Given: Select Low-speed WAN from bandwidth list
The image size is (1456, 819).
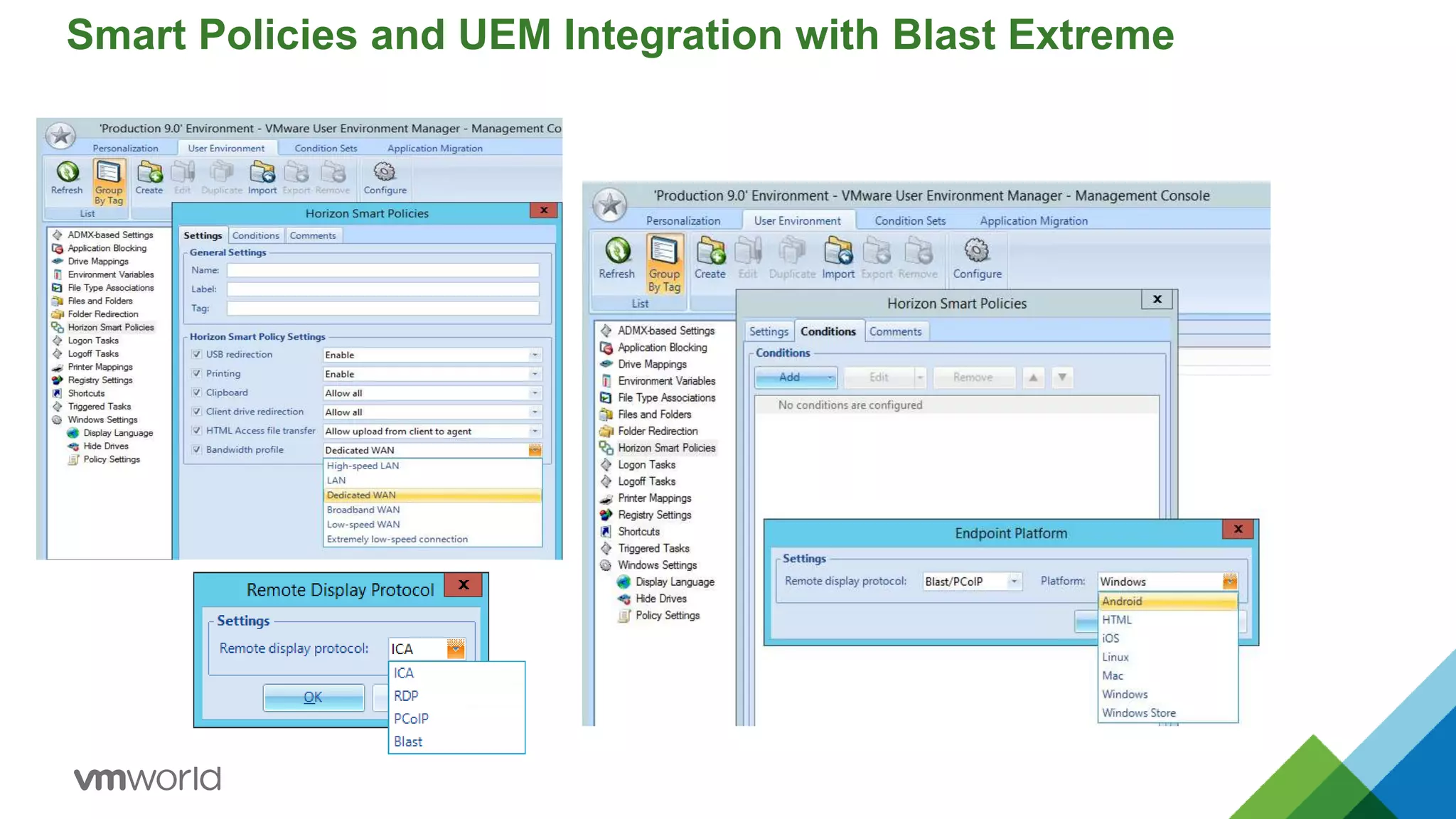Looking at the screenshot, I should [x=432, y=525].
